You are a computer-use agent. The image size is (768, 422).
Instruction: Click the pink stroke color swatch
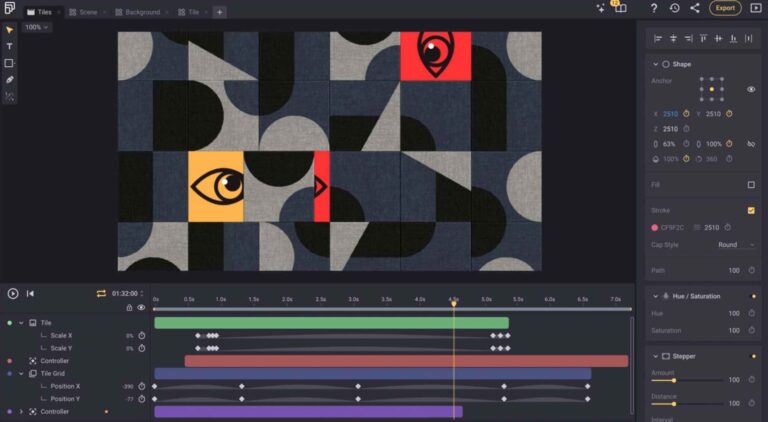click(654, 227)
